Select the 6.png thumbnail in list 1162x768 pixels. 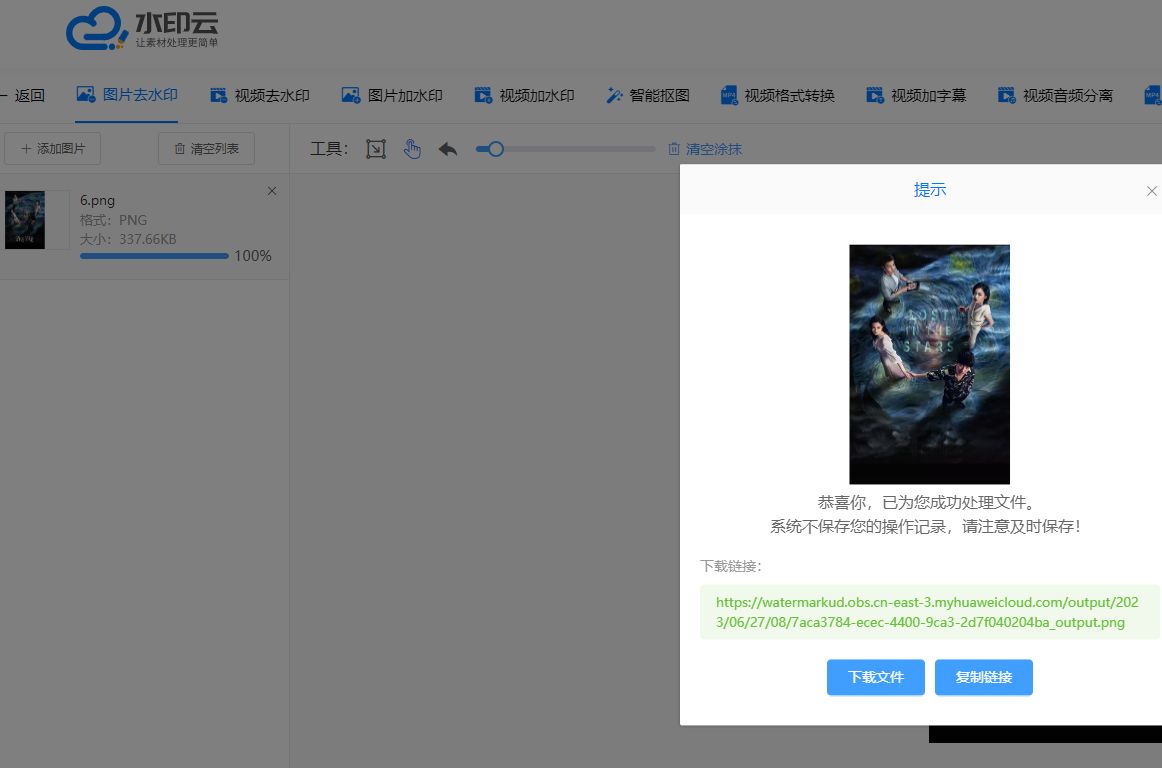coord(24,219)
